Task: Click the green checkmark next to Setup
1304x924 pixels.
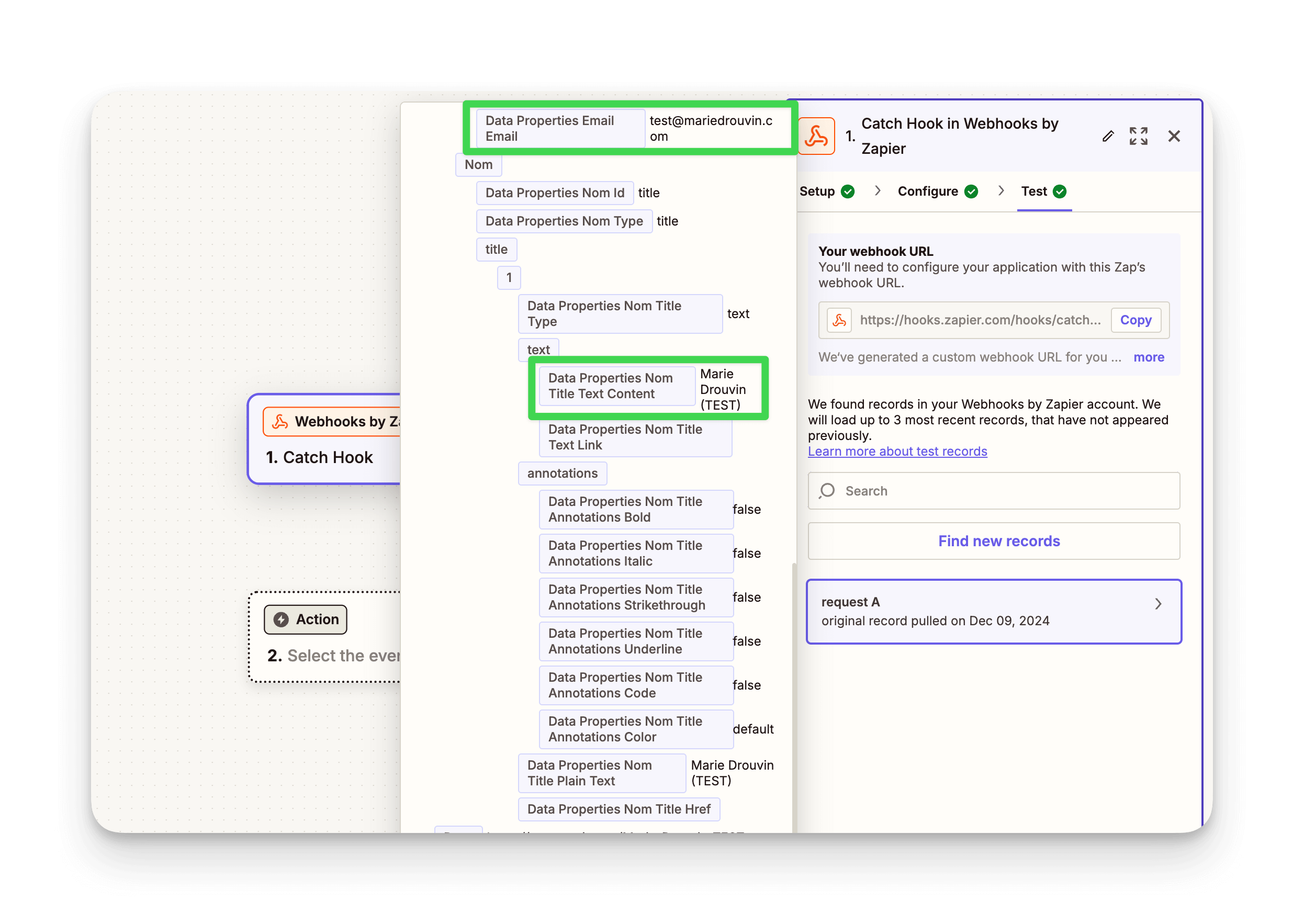Action: 848,191
